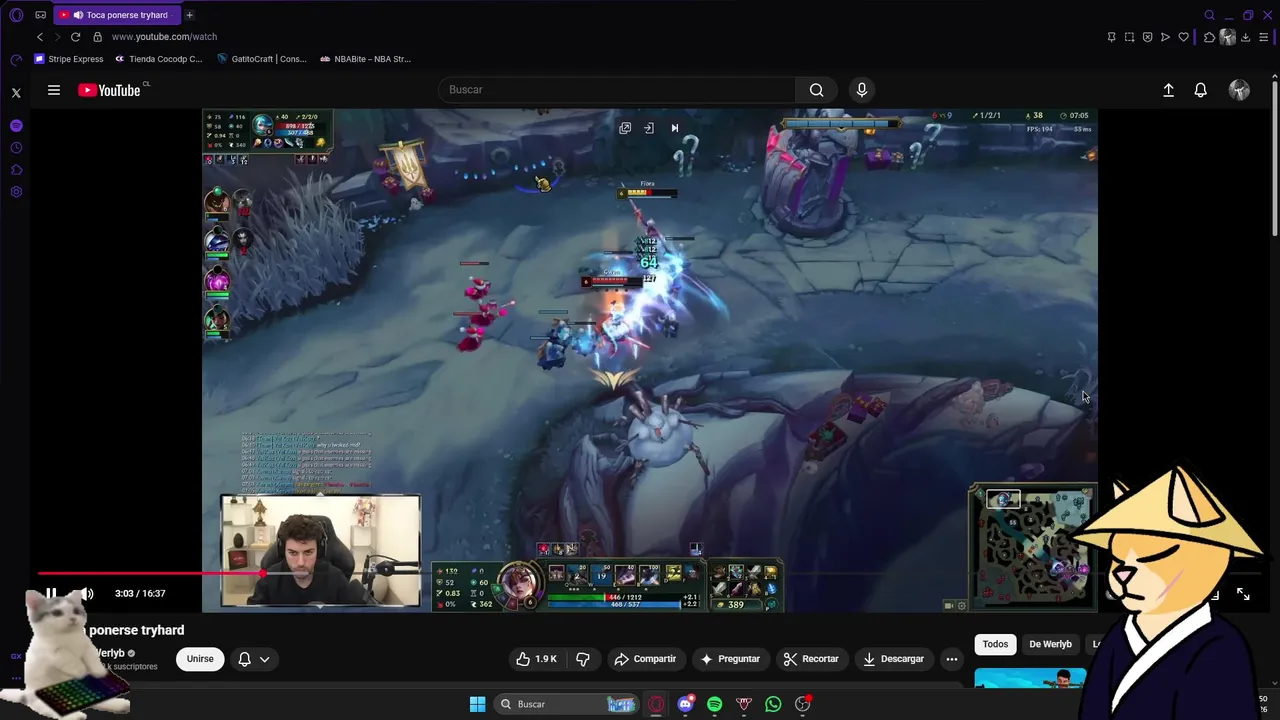1280x720 pixels.
Task: Open YouTube upload/create button
Action: click(1168, 90)
